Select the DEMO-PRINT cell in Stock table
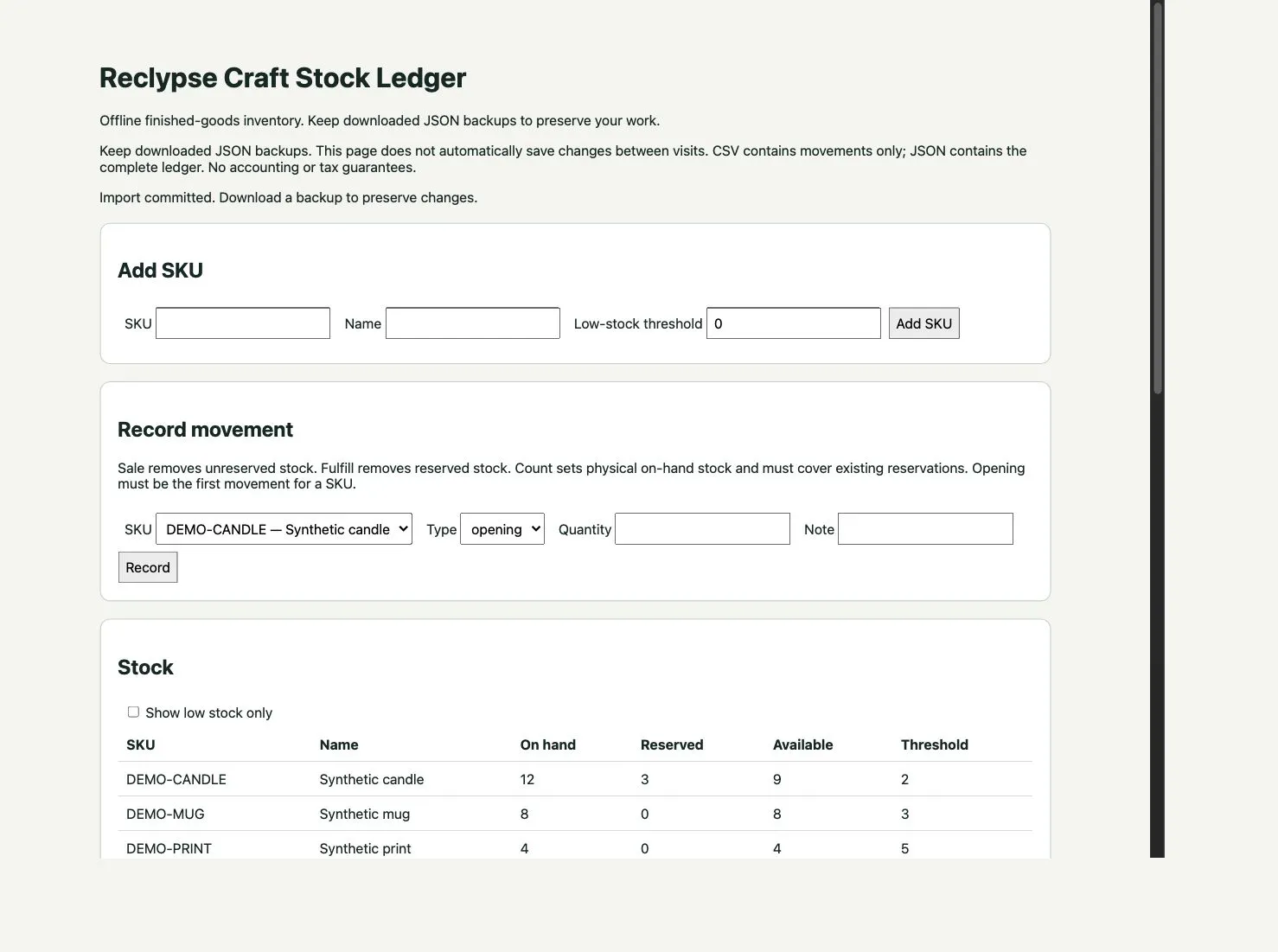 pos(169,848)
